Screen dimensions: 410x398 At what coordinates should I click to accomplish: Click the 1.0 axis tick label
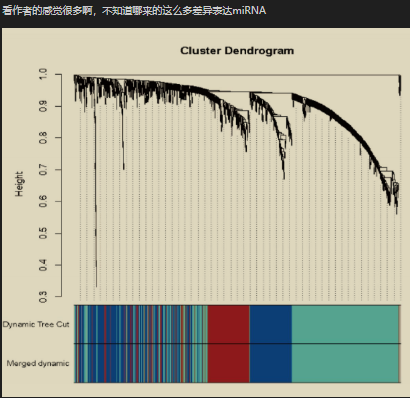[43, 74]
